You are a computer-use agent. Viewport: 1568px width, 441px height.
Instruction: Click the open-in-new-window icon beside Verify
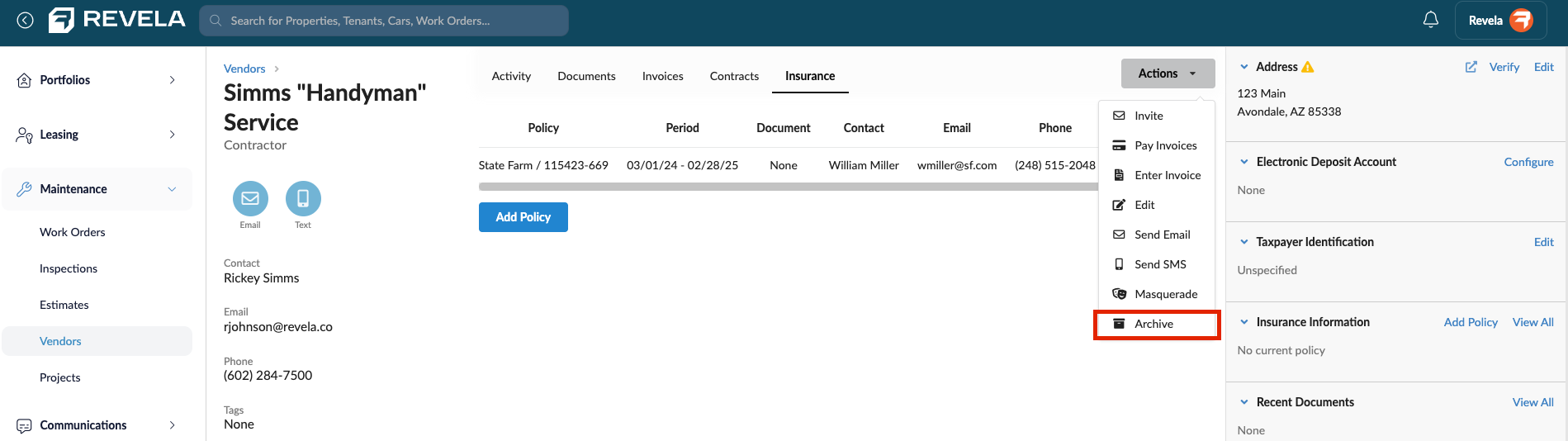click(1471, 67)
